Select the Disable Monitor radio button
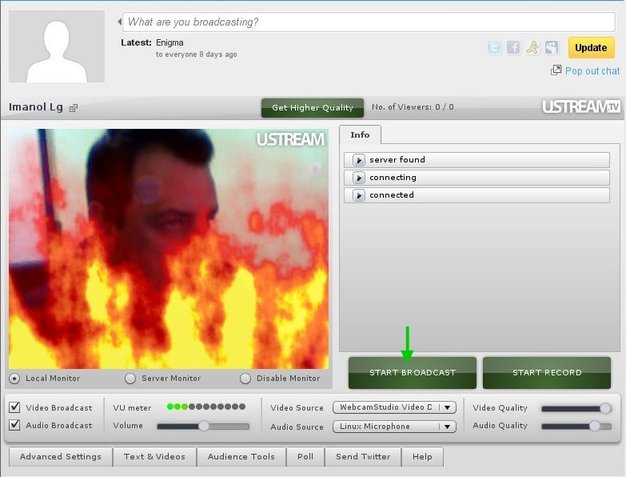 [x=246, y=378]
